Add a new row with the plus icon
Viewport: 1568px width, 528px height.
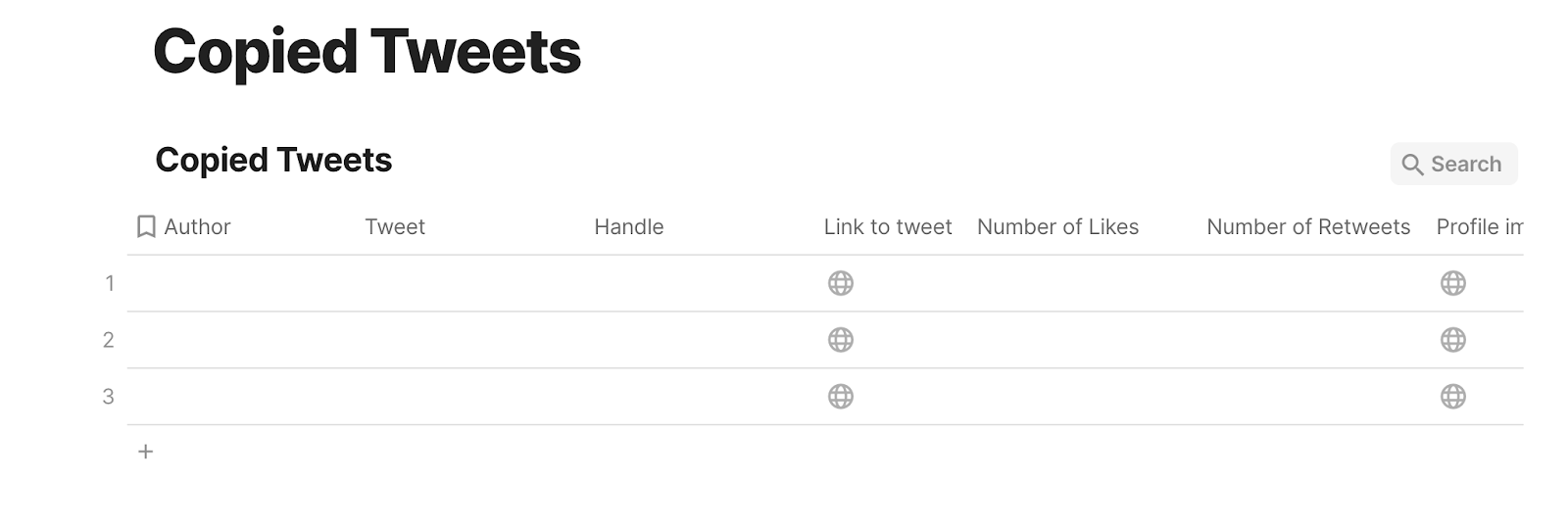(x=145, y=452)
